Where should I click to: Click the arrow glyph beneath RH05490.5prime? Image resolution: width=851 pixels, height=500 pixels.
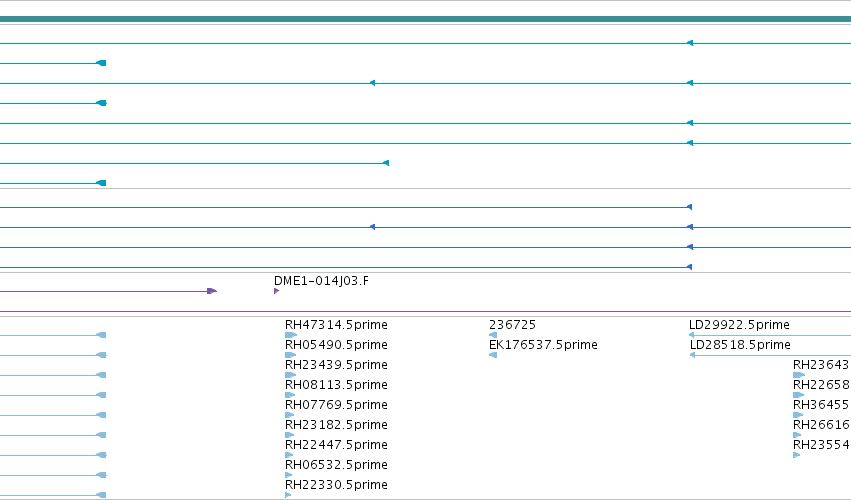pos(290,355)
